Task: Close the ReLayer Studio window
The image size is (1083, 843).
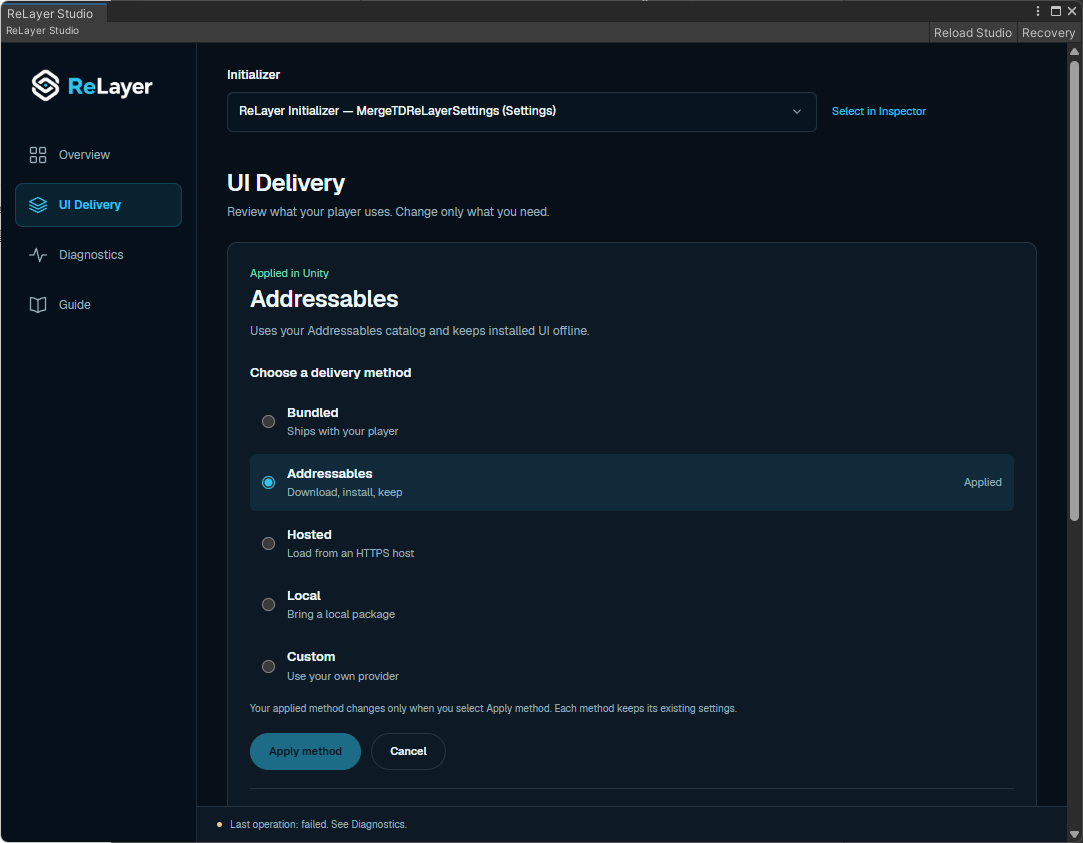Action: 1072,11
